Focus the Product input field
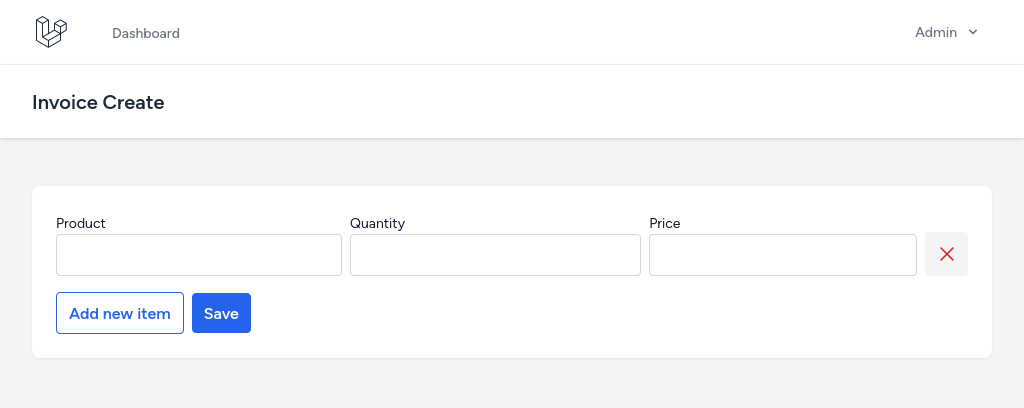 [x=199, y=255]
